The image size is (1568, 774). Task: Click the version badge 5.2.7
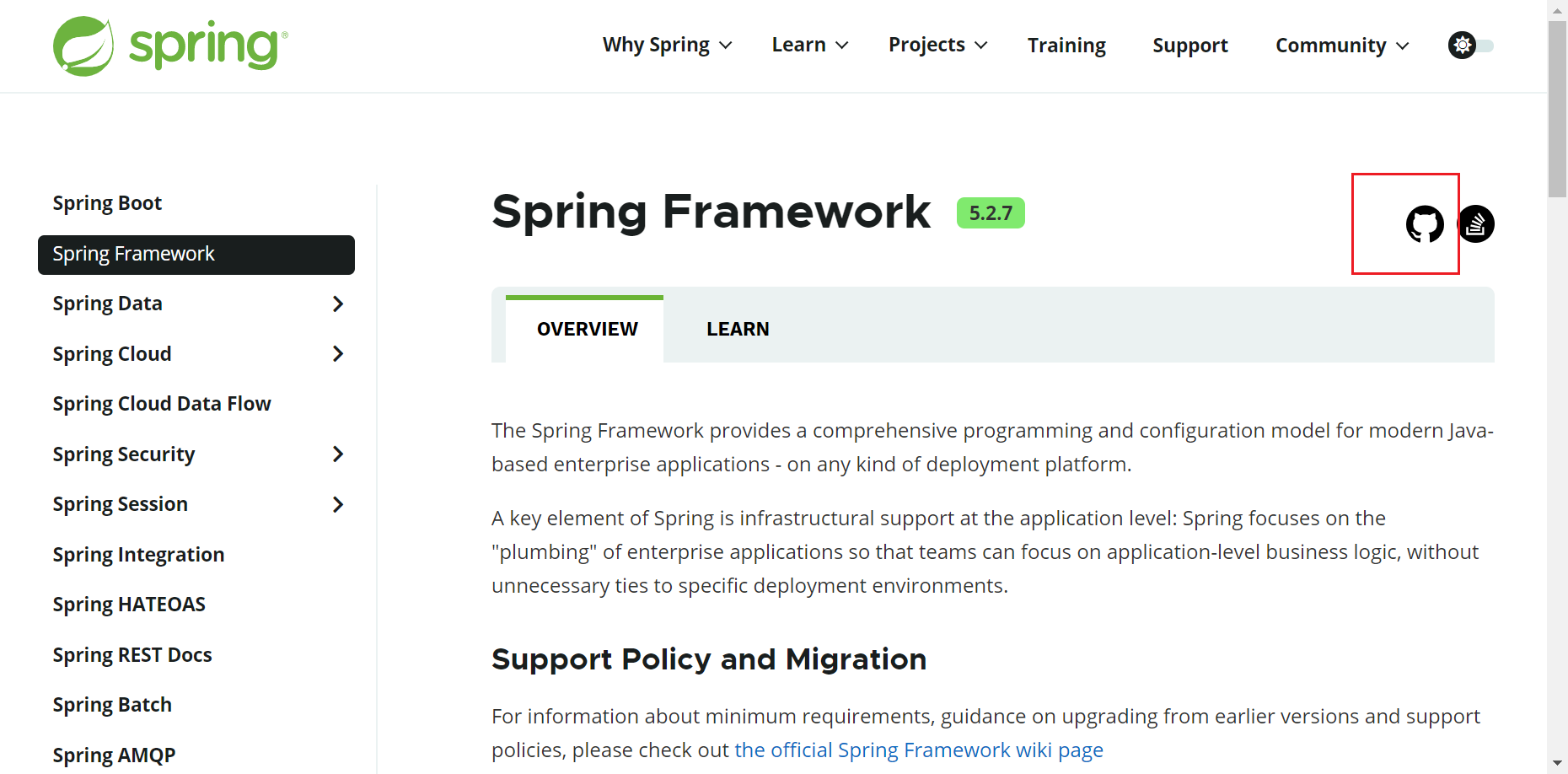(991, 212)
